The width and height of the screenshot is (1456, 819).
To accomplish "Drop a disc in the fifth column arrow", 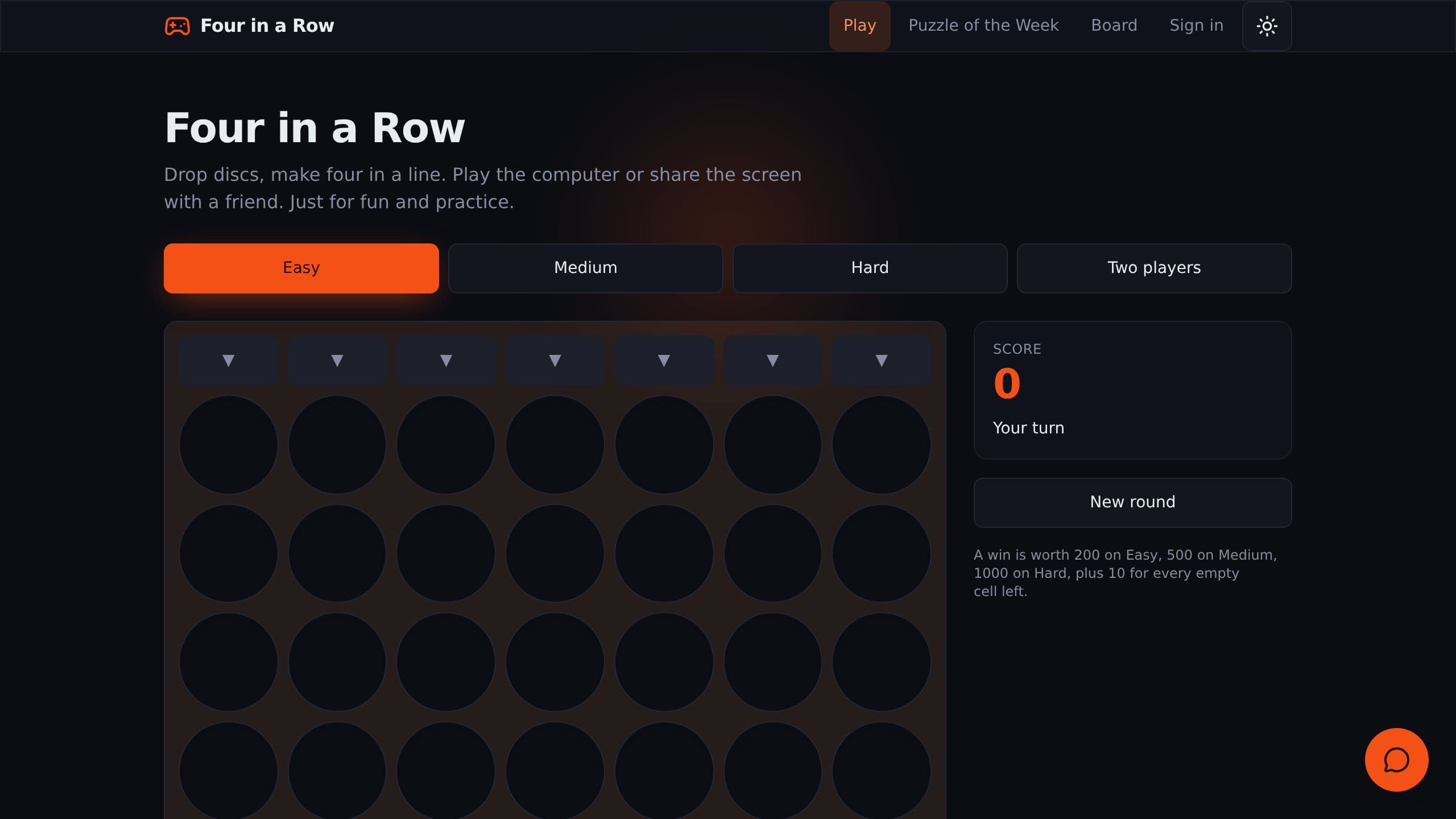I will tap(664, 360).
